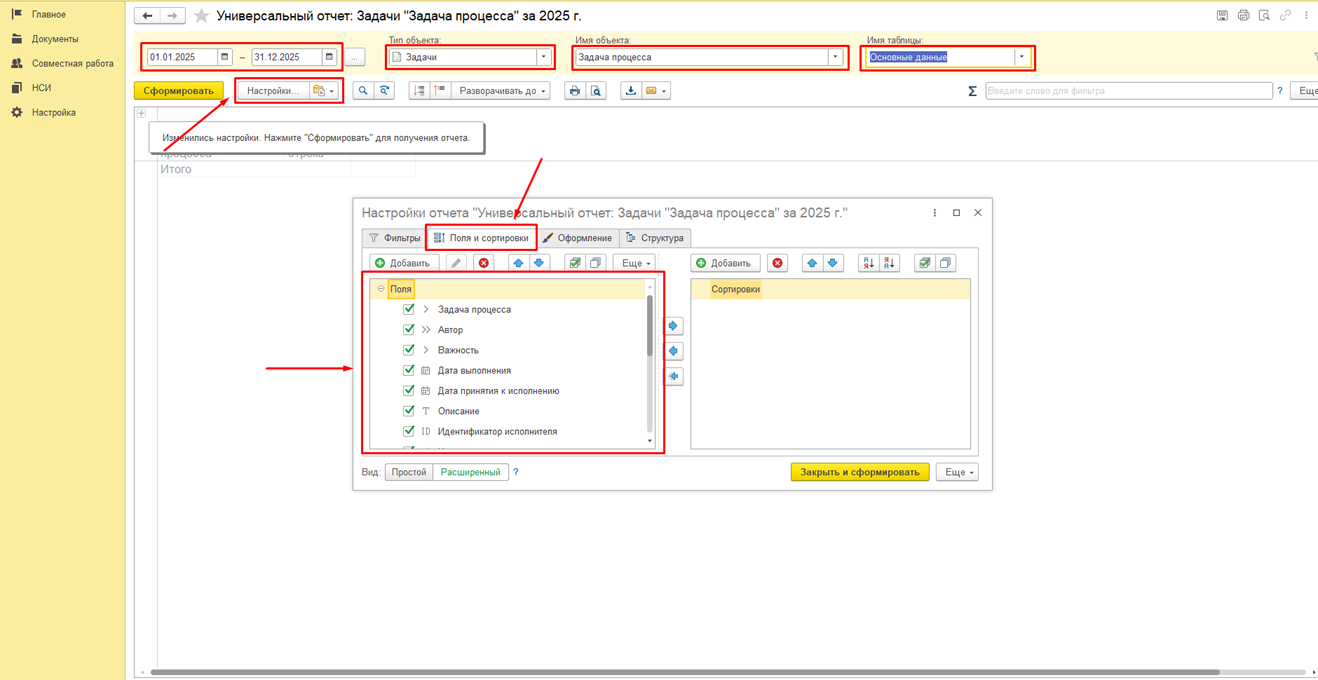Click red delete icon in fields toolbar
The height and width of the screenshot is (680, 1318).
(x=484, y=263)
